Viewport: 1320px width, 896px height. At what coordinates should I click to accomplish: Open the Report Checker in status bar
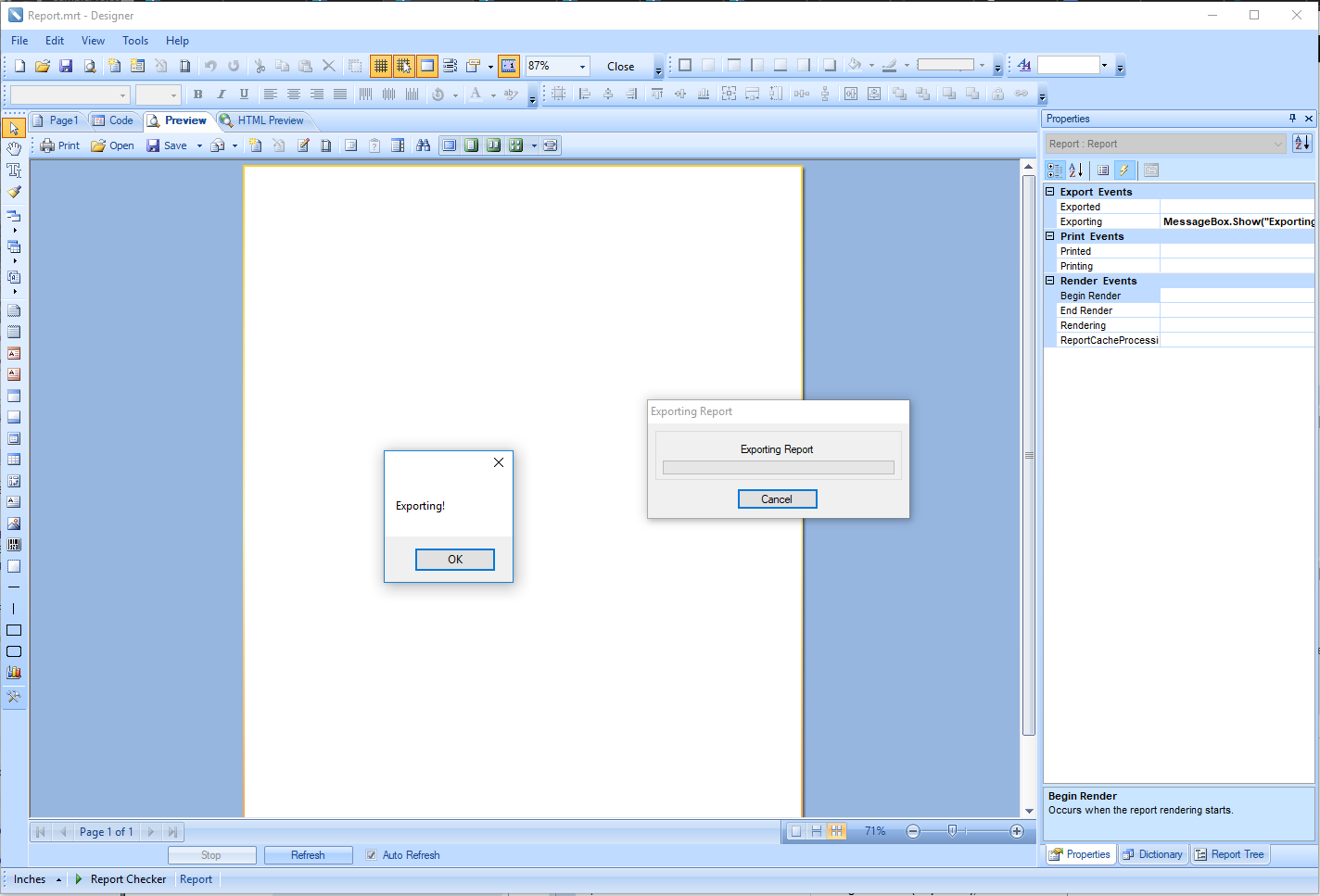pos(121,879)
